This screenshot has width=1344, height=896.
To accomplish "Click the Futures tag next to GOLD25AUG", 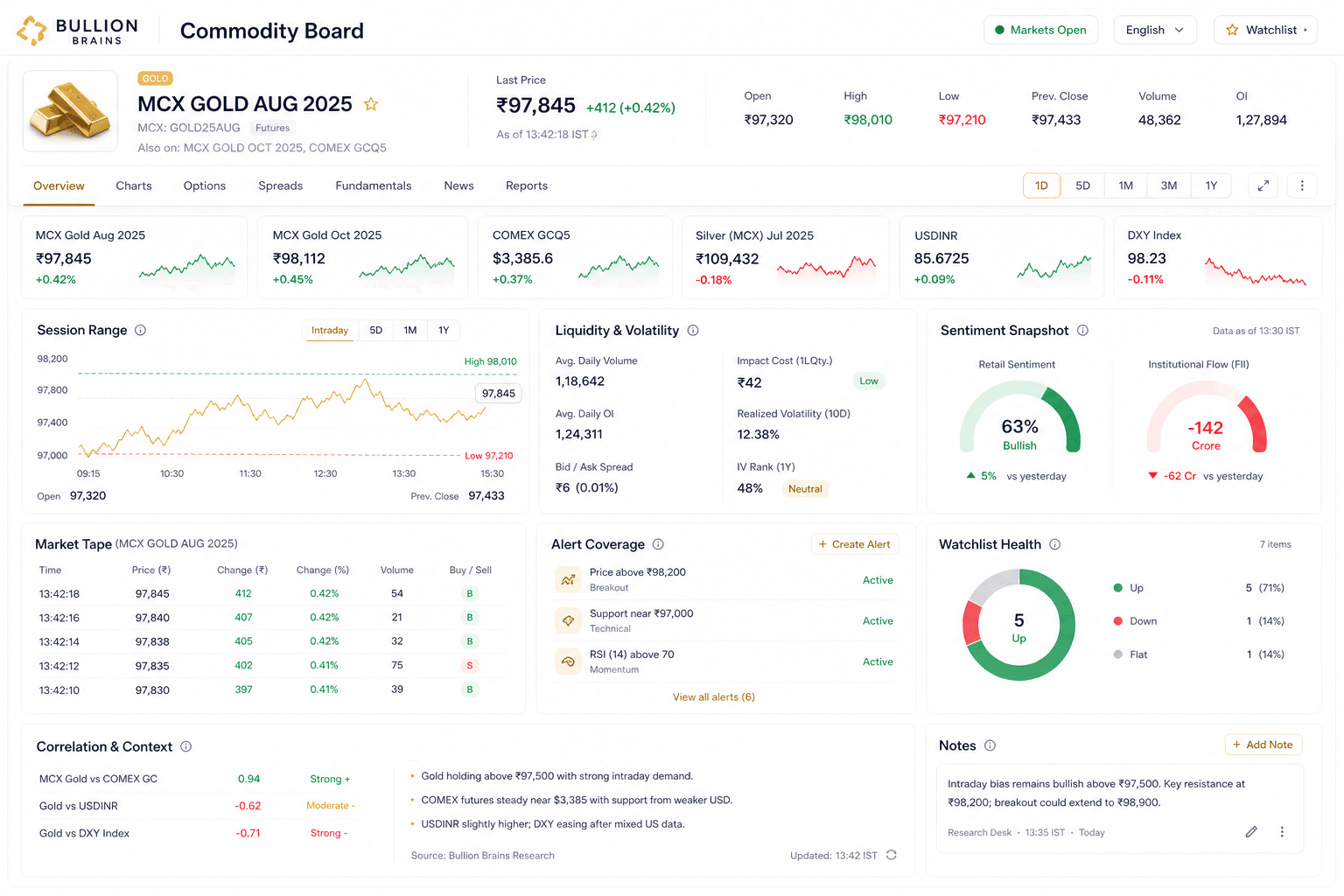I will click(272, 128).
